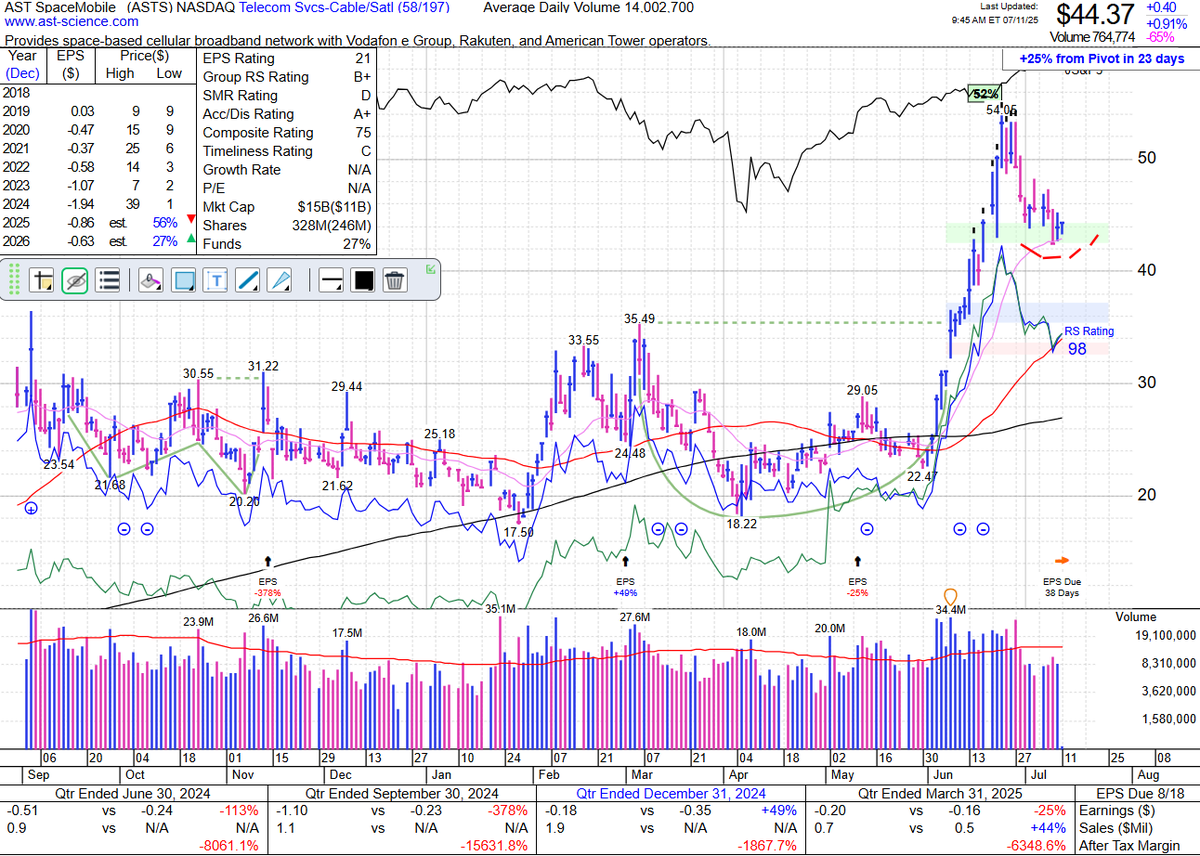Screen dimensions: 1200x856
Task: Click the Average Daily Volume 14,002,700 text
Action: [x=588, y=7]
